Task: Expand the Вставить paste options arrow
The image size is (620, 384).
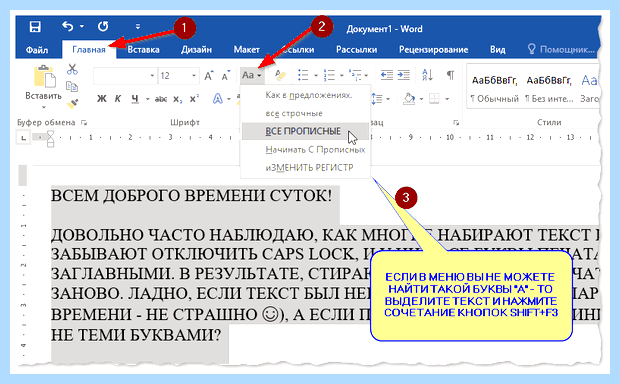Action: coord(43,108)
